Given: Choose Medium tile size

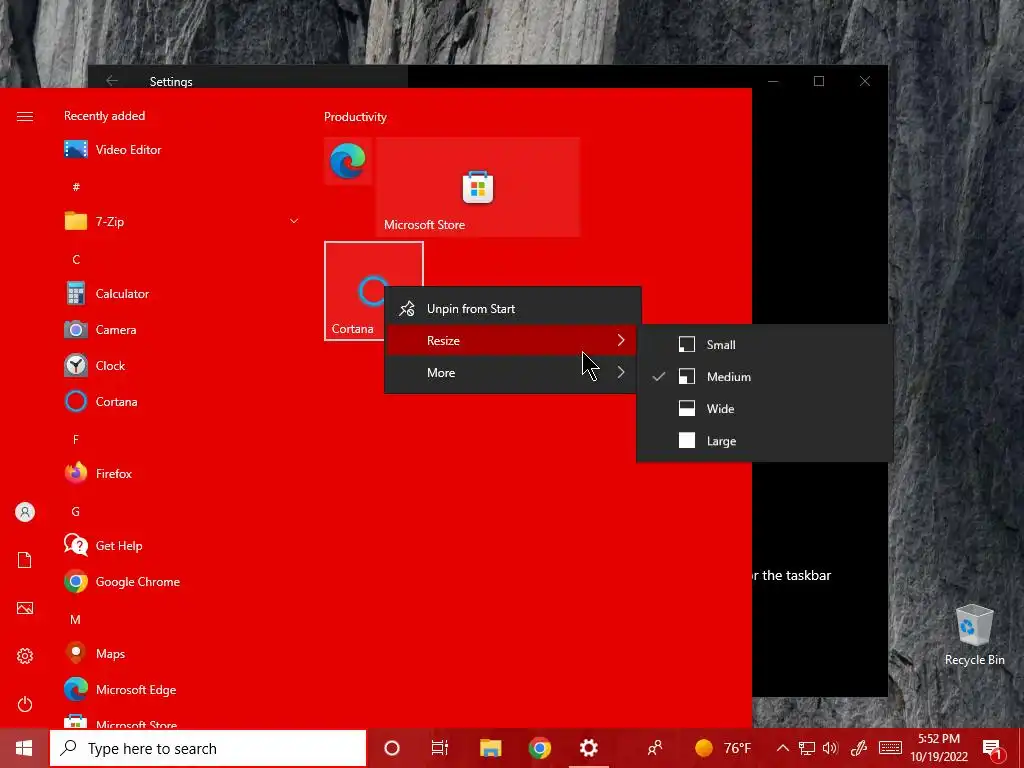Looking at the screenshot, I should (764, 377).
